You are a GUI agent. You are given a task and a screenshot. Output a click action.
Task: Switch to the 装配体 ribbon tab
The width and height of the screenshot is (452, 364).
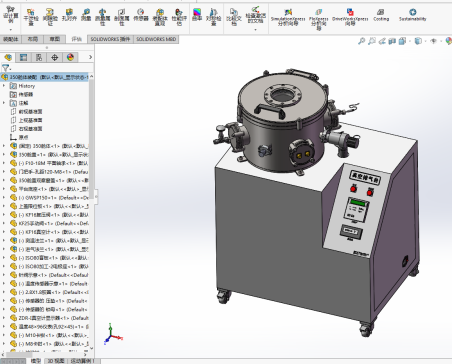(11, 39)
